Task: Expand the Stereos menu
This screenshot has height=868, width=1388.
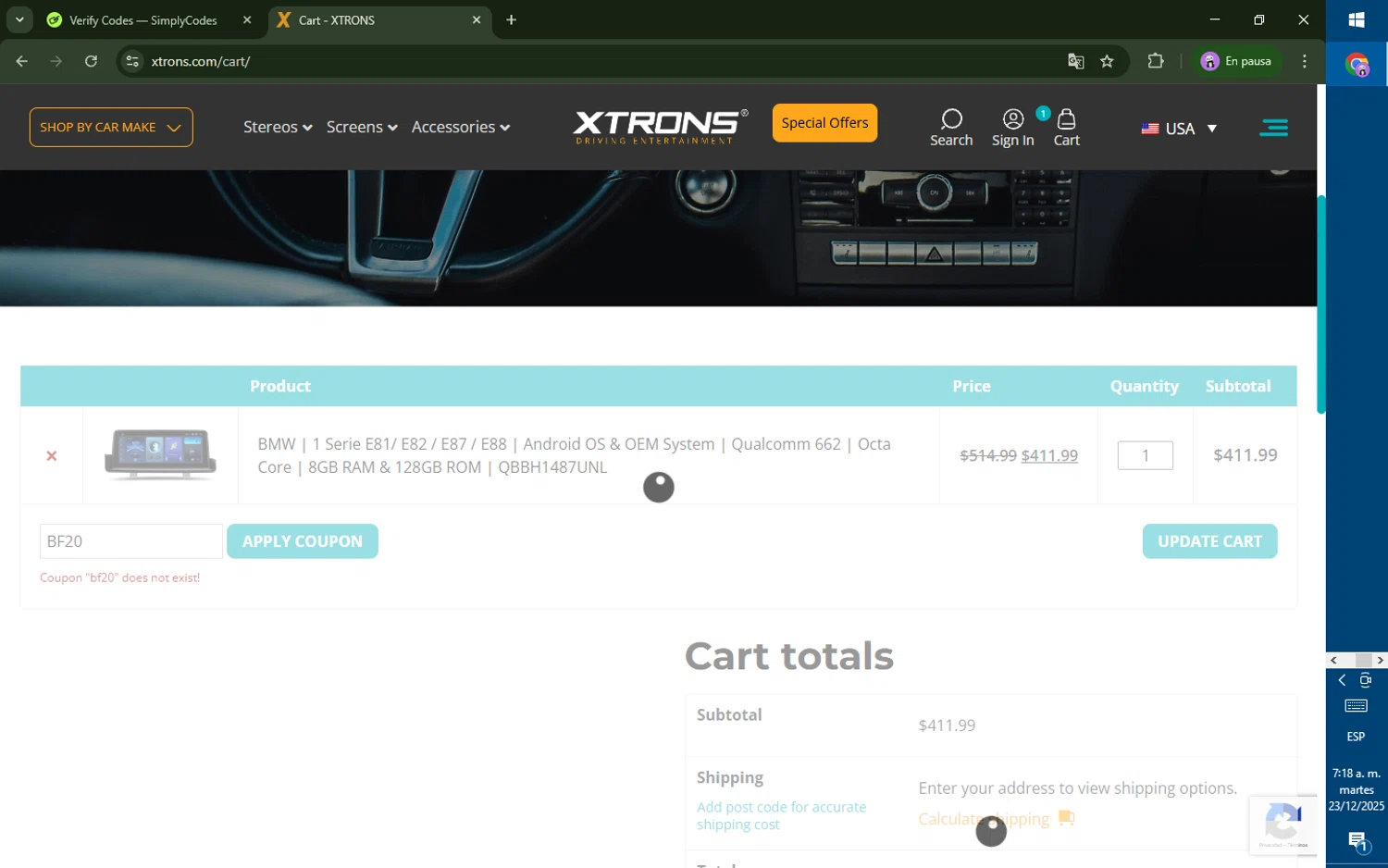Action: click(278, 127)
